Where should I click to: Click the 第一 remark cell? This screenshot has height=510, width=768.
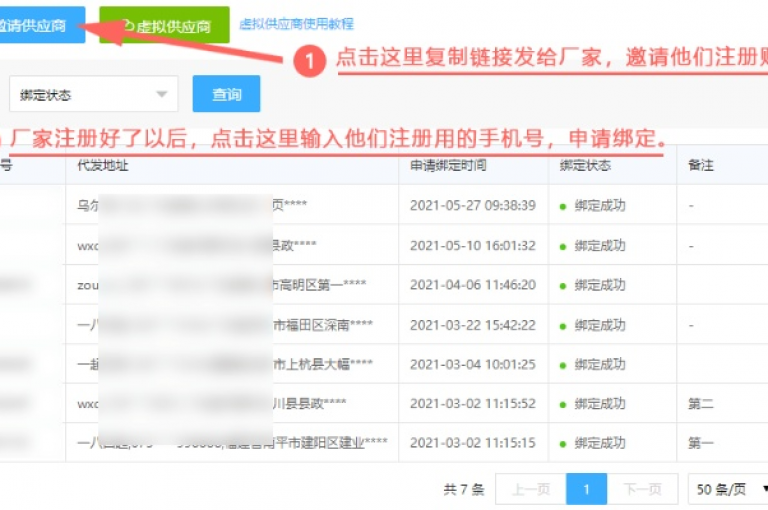tap(701, 443)
